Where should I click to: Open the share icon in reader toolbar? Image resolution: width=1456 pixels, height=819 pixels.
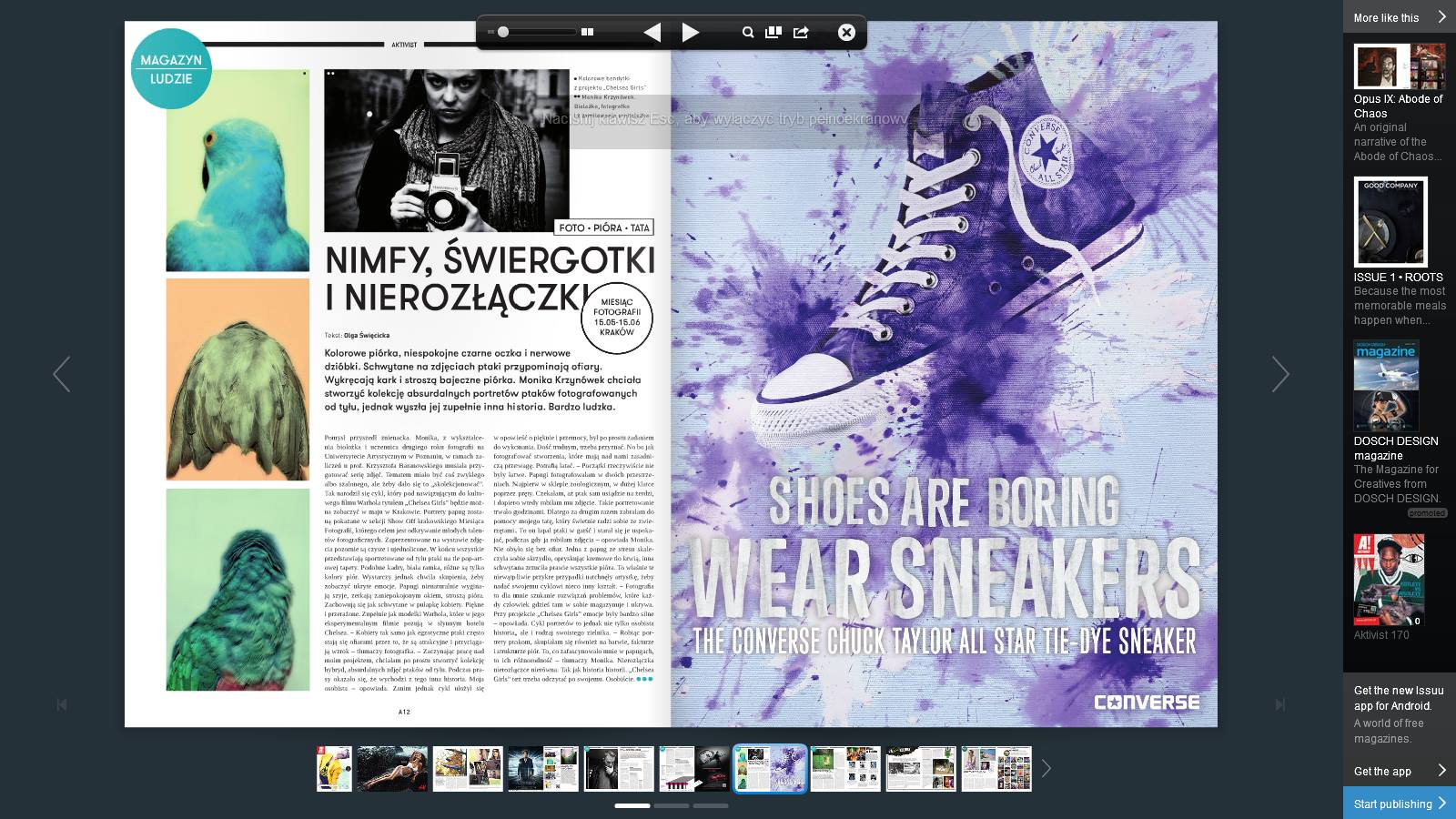click(801, 33)
